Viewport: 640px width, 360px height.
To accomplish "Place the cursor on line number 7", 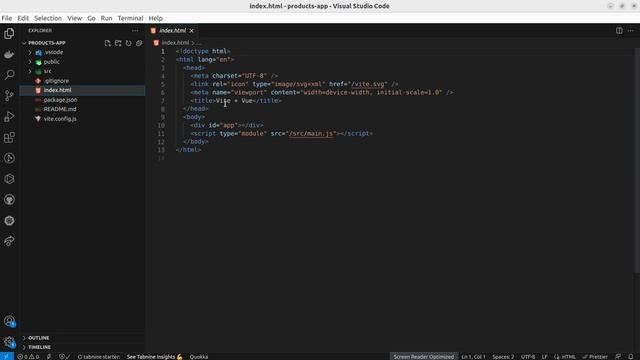I will [162, 101].
